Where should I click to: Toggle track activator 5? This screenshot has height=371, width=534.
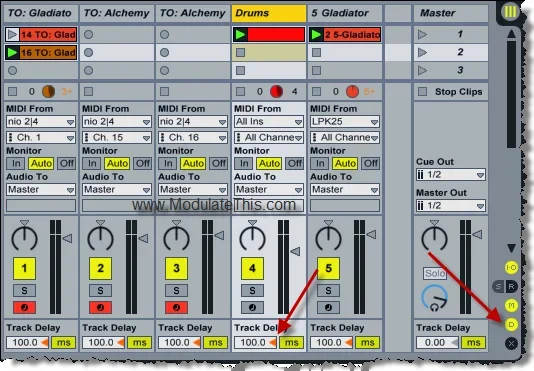[x=328, y=268]
